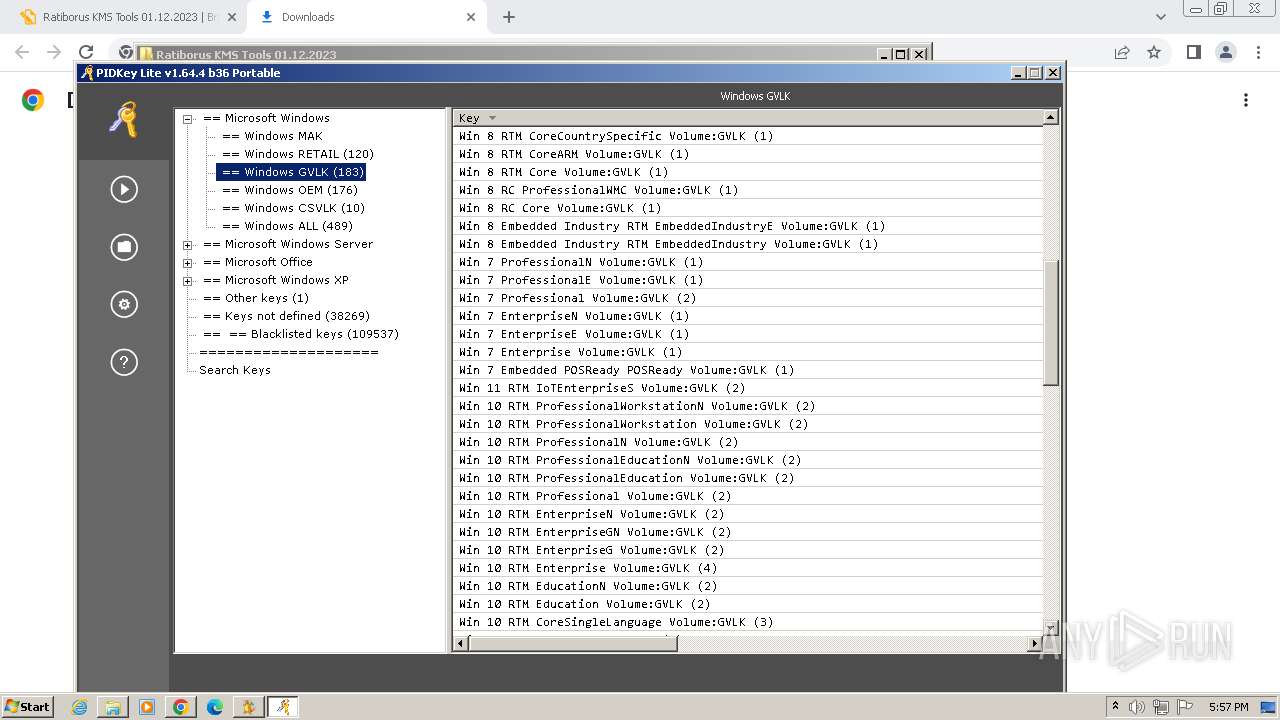Select Windows MAK tree item

[x=272, y=136]
